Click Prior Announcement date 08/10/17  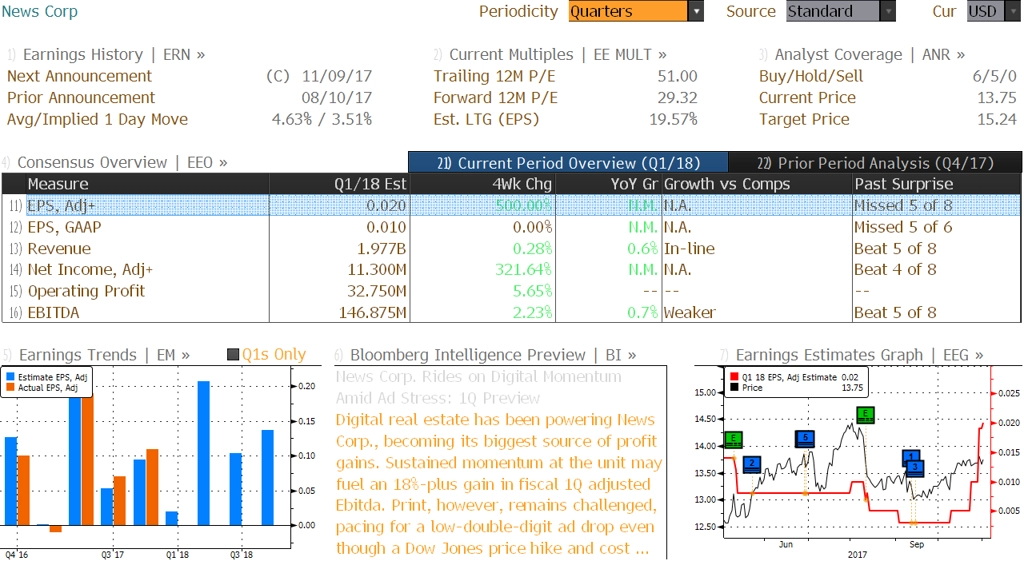click(x=336, y=97)
